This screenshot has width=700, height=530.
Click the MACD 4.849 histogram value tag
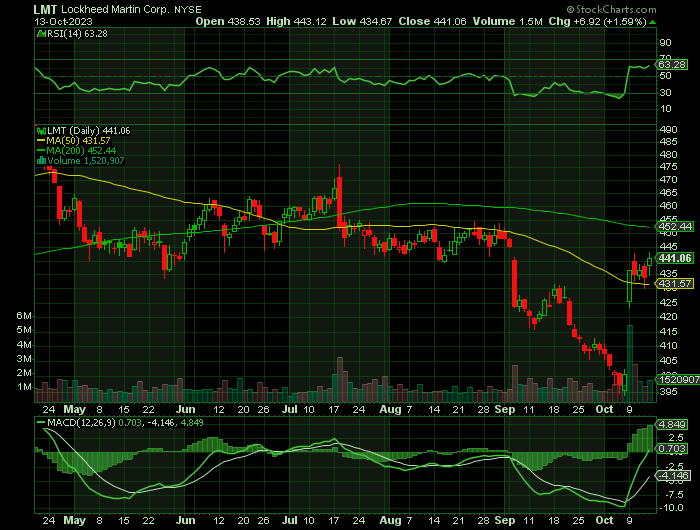[x=672, y=424]
